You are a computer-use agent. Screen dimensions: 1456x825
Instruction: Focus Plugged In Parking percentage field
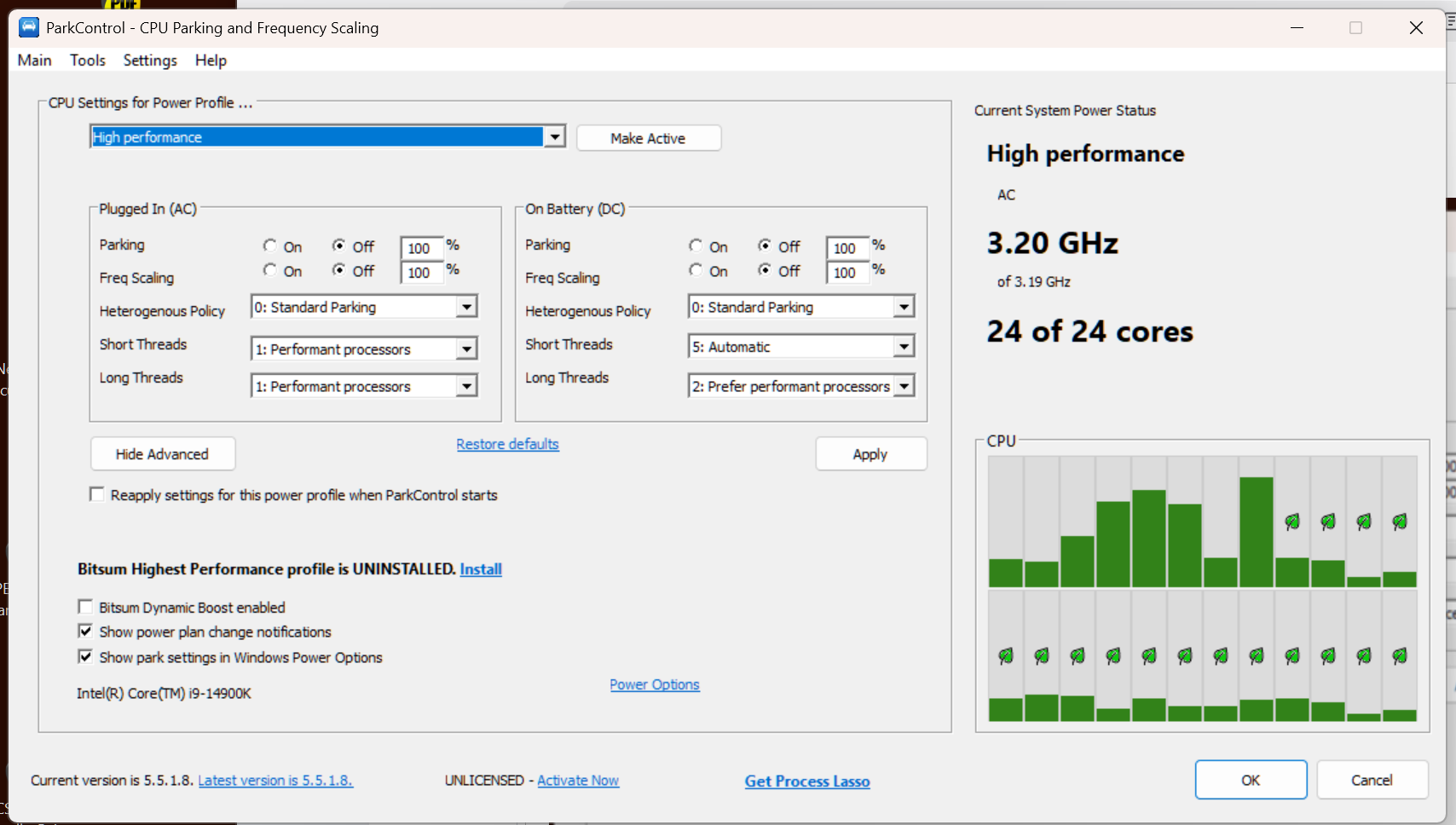coord(422,248)
